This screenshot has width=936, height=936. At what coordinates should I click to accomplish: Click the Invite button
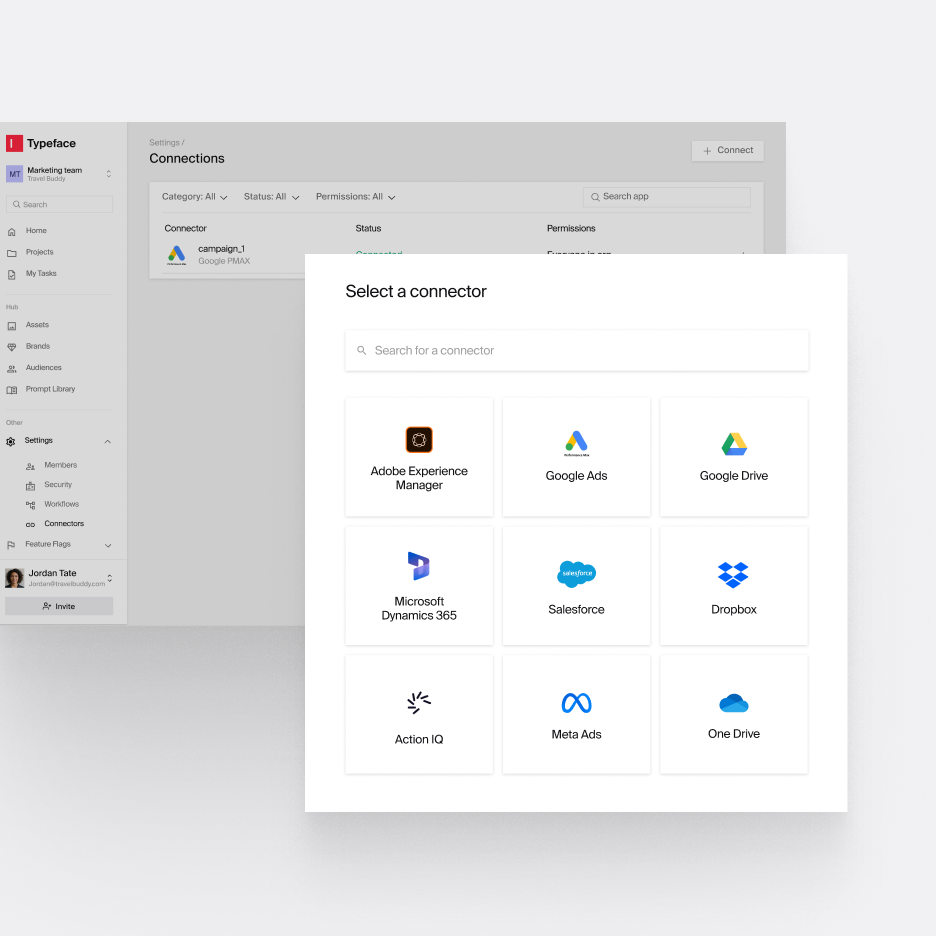click(59, 606)
